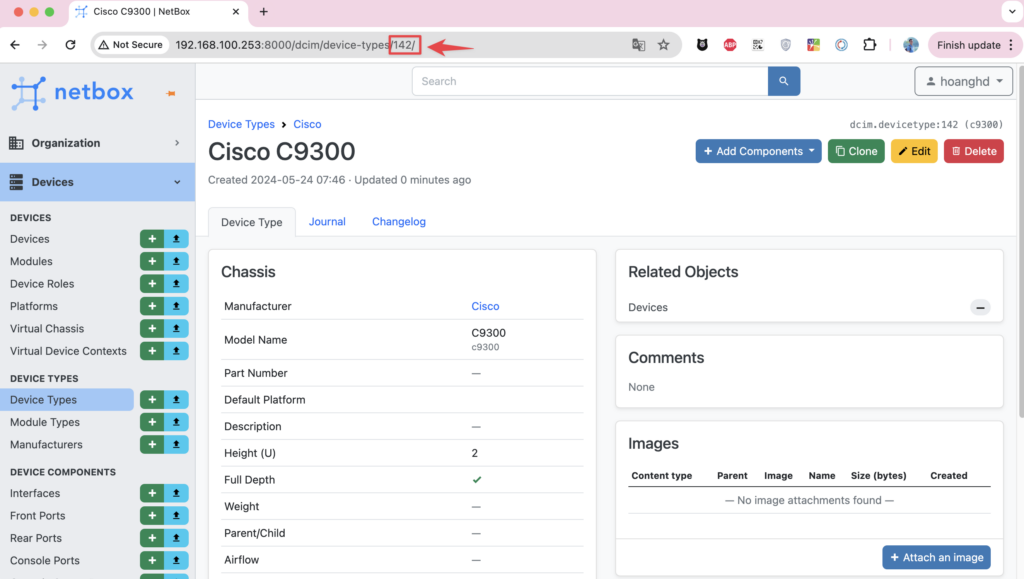Click Devices count badge in Related Objects
Viewport: 1024px width, 579px height.
click(x=980, y=307)
